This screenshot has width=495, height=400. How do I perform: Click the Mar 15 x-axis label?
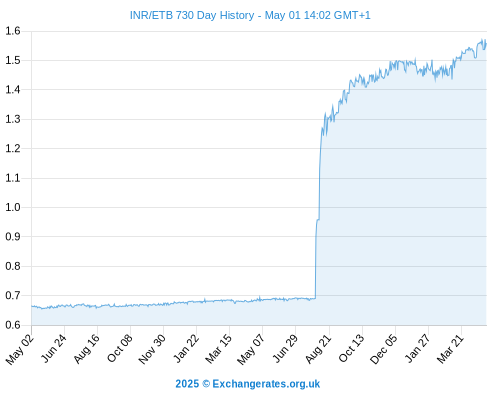pyautogui.click(x=218, y=349)
